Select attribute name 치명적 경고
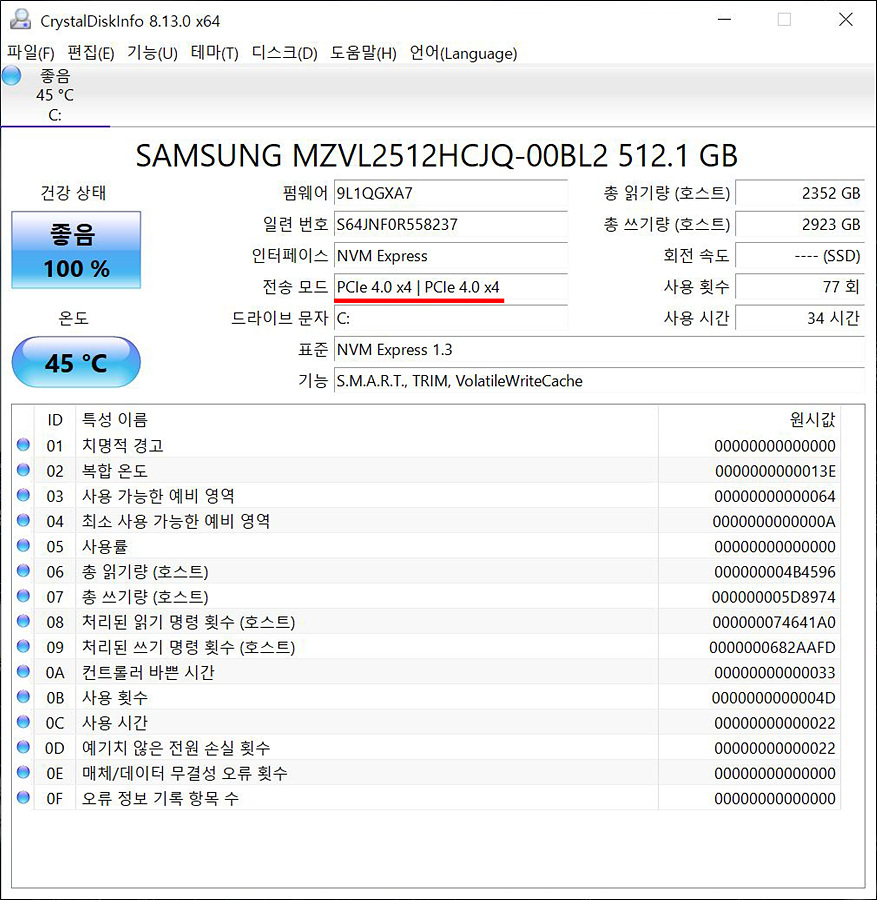Viewport: 877px width, 900px height. (123, 445)
